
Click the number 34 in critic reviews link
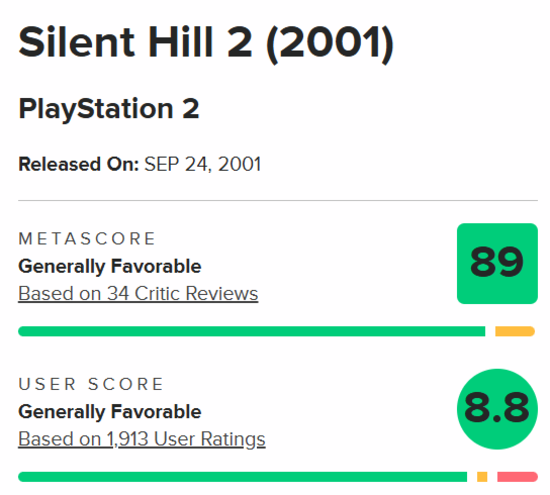[x=118, y=293]
